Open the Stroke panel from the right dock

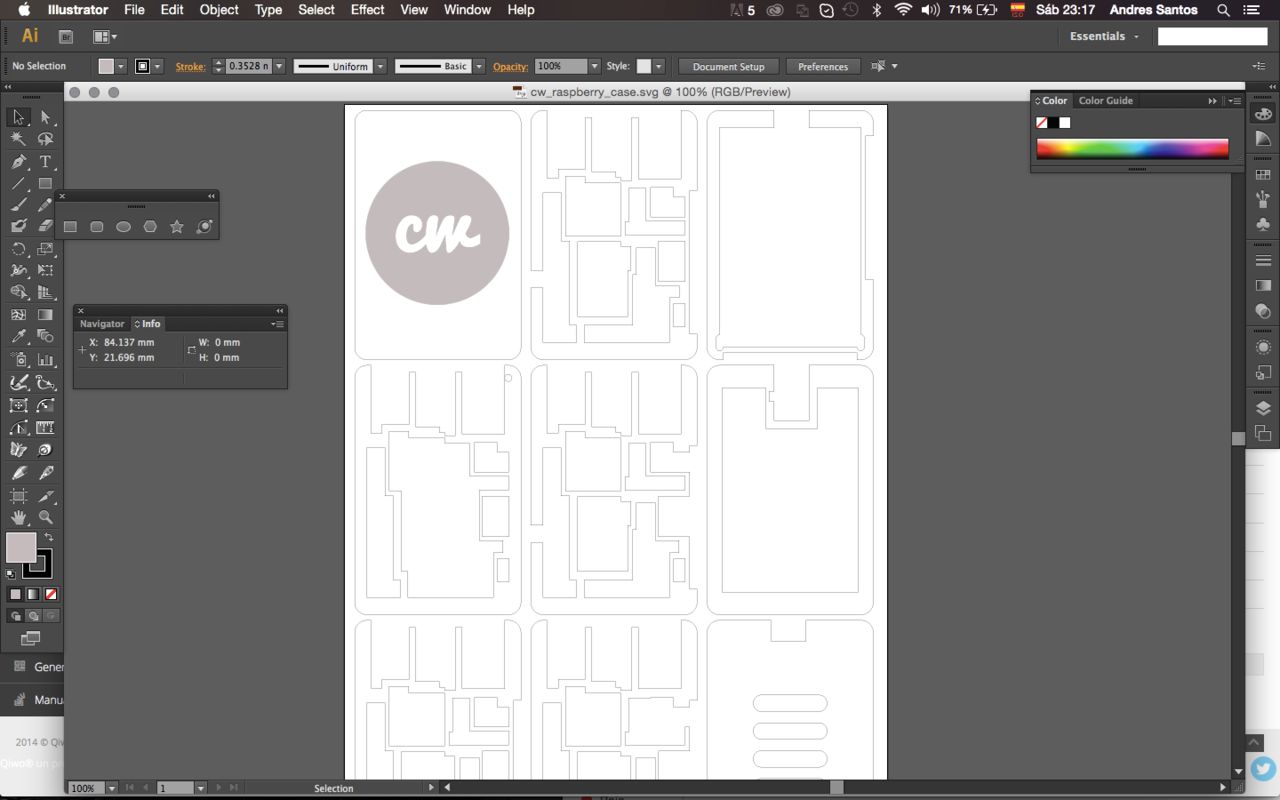pyautogui.click(x=1263, y=260)
